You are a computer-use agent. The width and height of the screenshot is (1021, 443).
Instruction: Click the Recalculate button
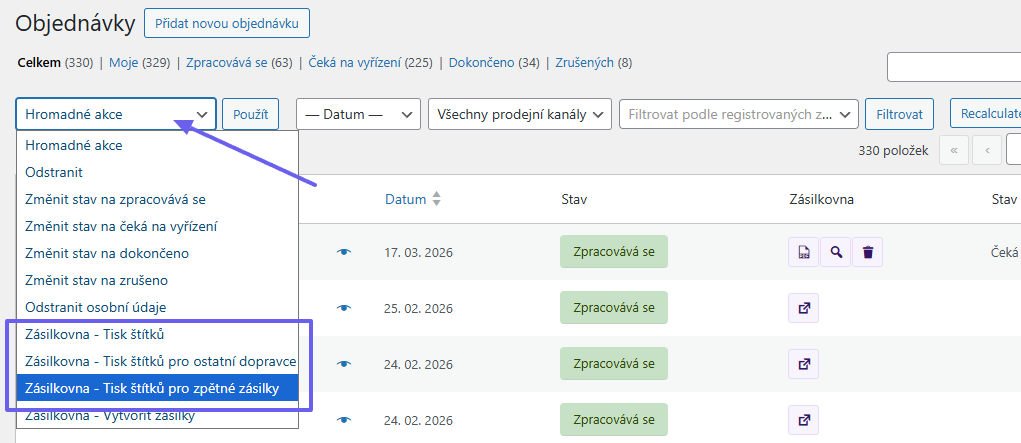985,114
